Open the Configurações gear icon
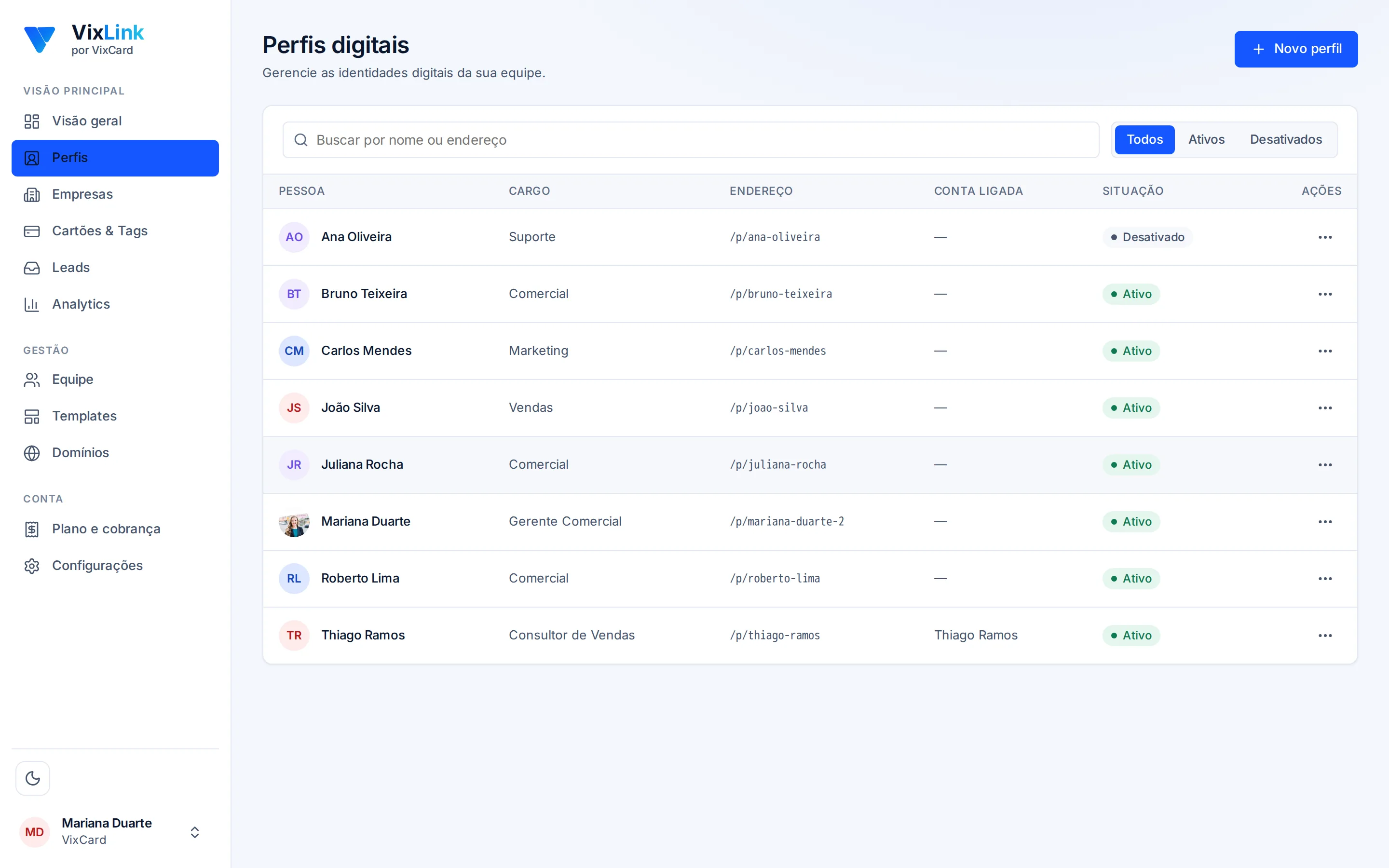Image resolution: width=1389 pixels, height=868 pixels. [31, 566]
